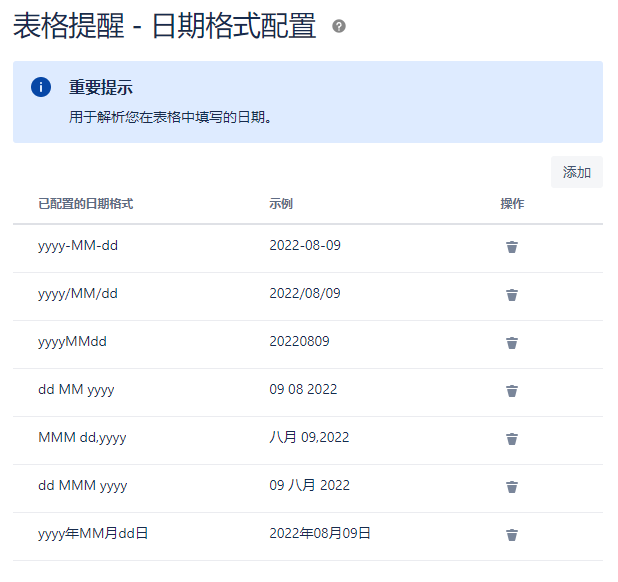Screen dimensions: 618x582
Task: Click the 操作 column header
Action: pyautogui.click(x=512, y=204)
